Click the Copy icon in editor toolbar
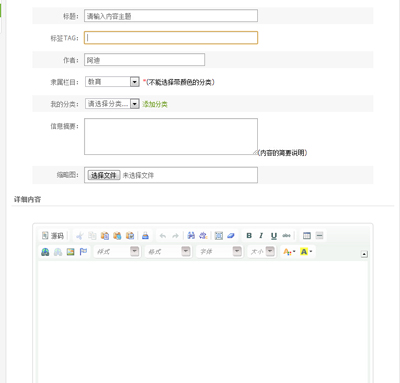 click(x=92, y=236)
